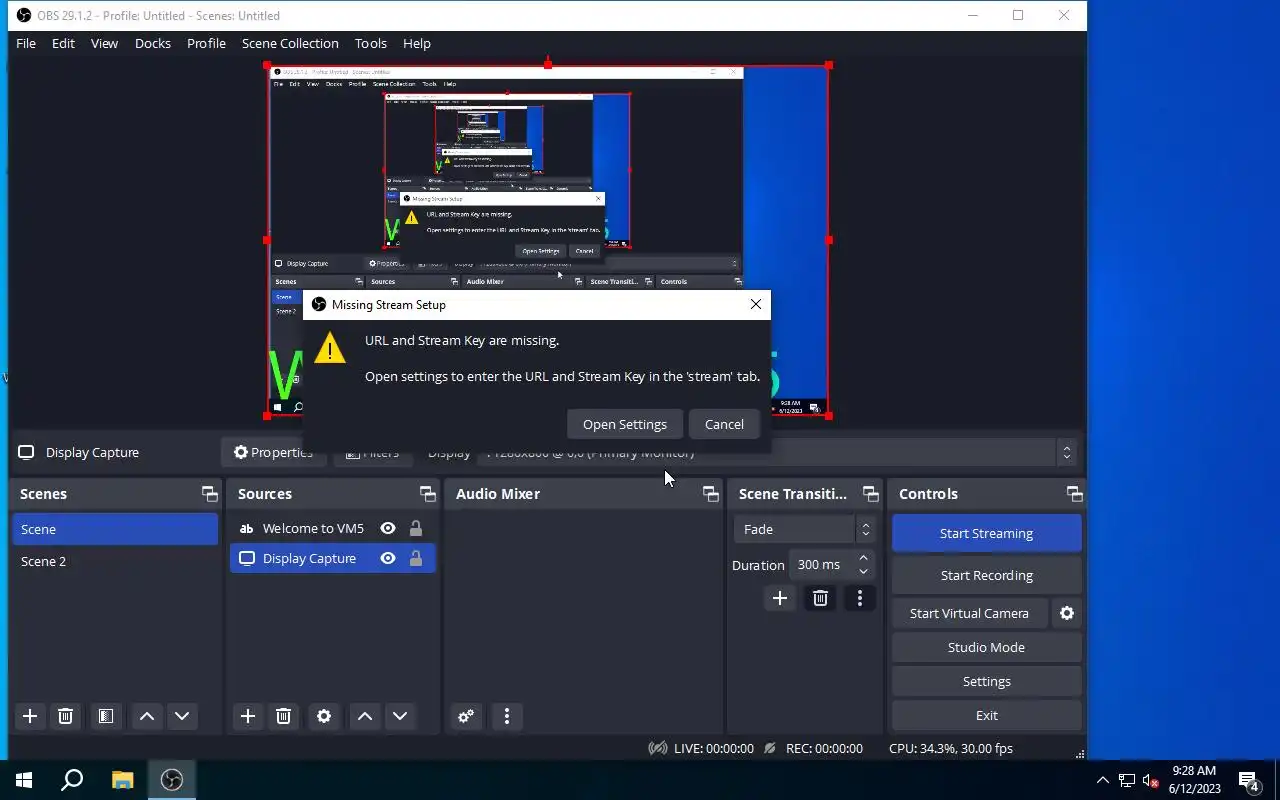1280x800 pixels.
Task: Open transition properties three-dot menu
Action: point(860,598)
